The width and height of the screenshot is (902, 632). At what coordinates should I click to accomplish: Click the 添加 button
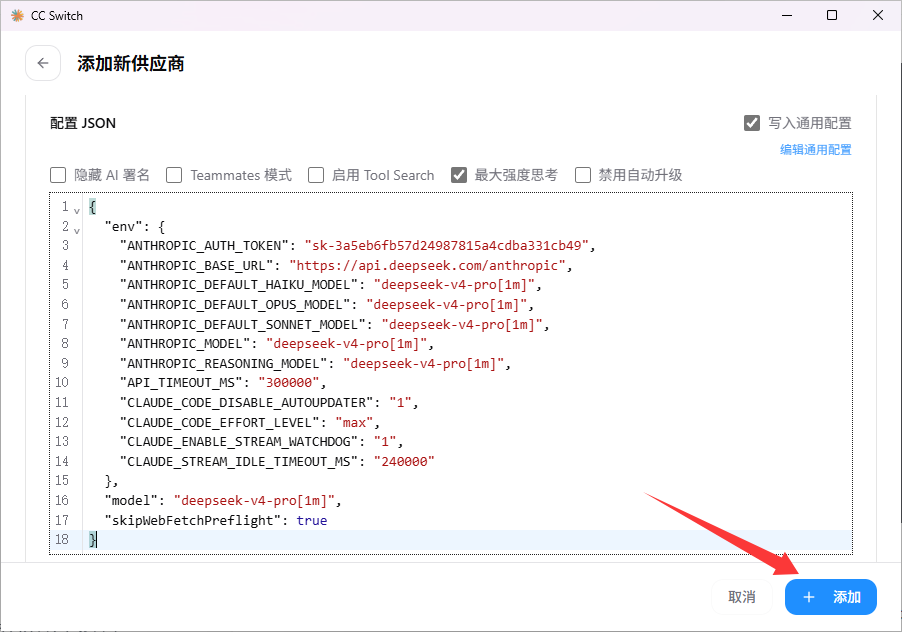pos(831,597)
